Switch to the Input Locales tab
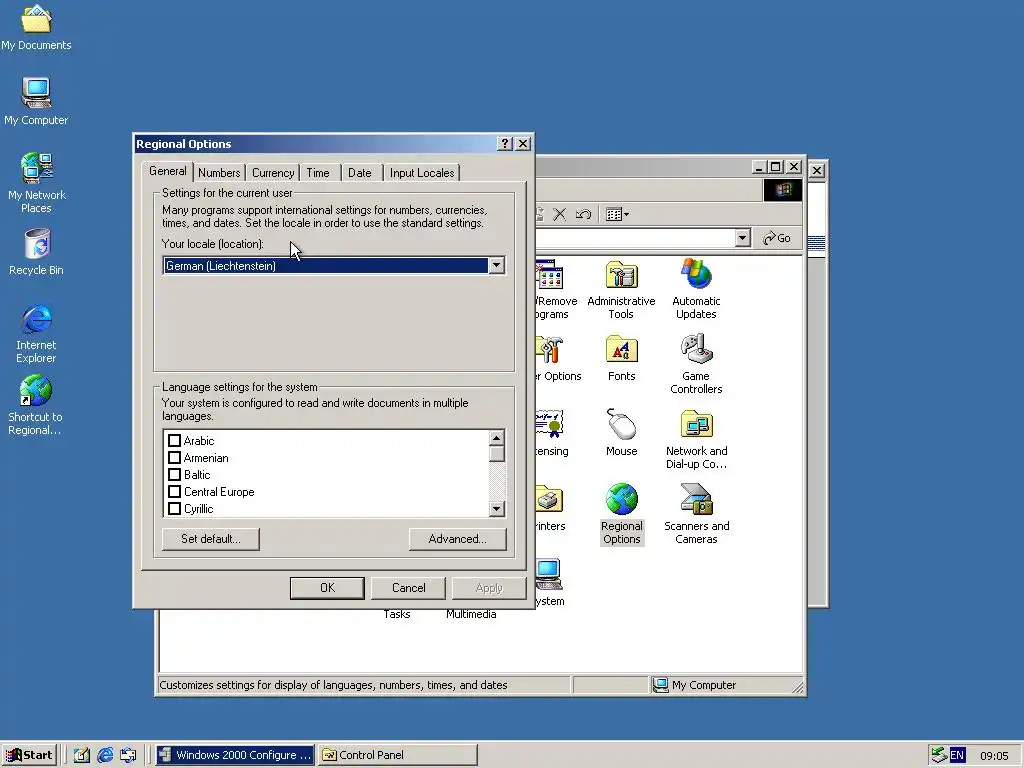Image resolution: width=1024 pixels, height=768 pixels. [x=422, y=173]
